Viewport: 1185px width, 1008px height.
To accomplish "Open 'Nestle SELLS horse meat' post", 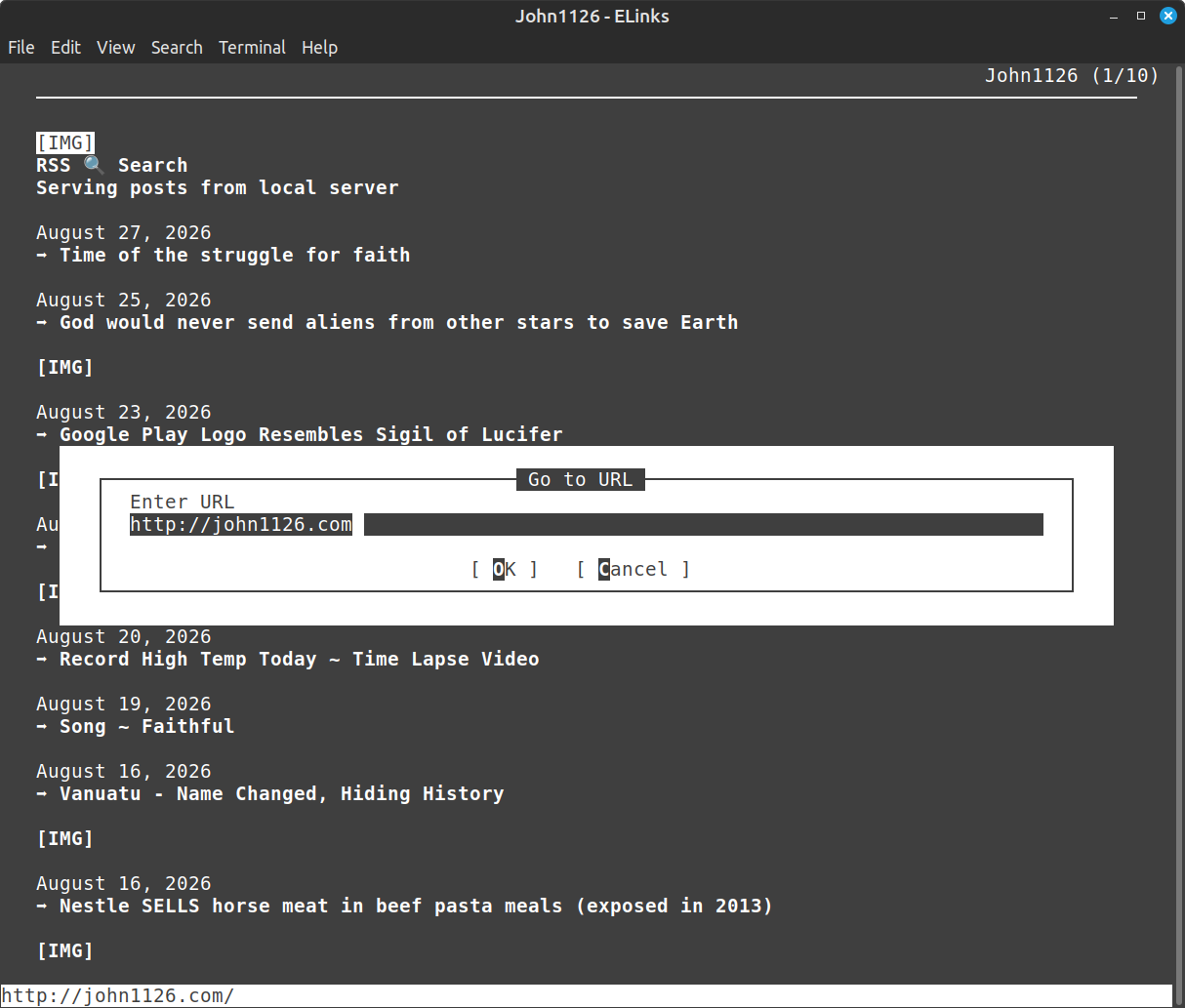I will point(416,907).
